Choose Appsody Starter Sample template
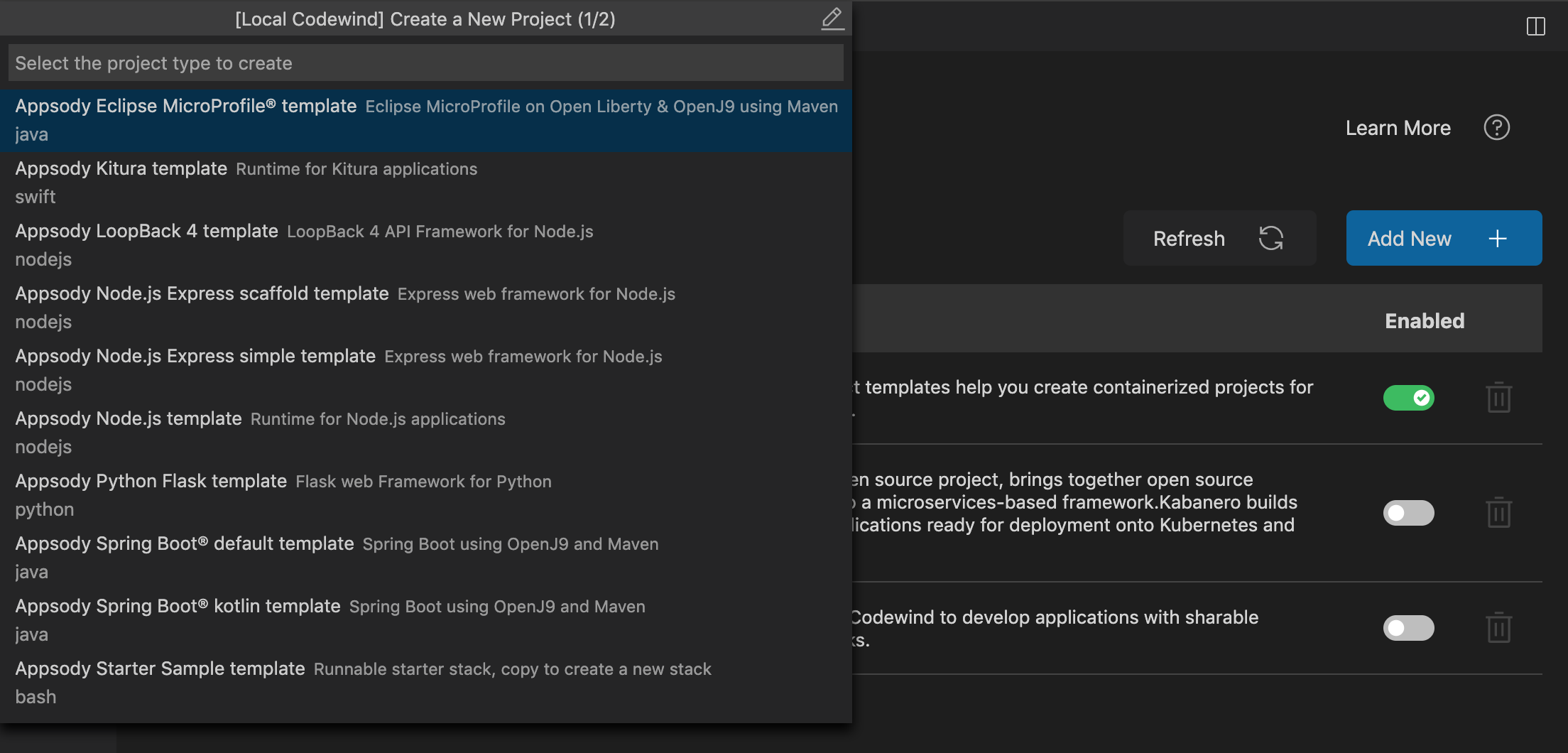Viewport: 1568px width, 753px height. (284, 681)
